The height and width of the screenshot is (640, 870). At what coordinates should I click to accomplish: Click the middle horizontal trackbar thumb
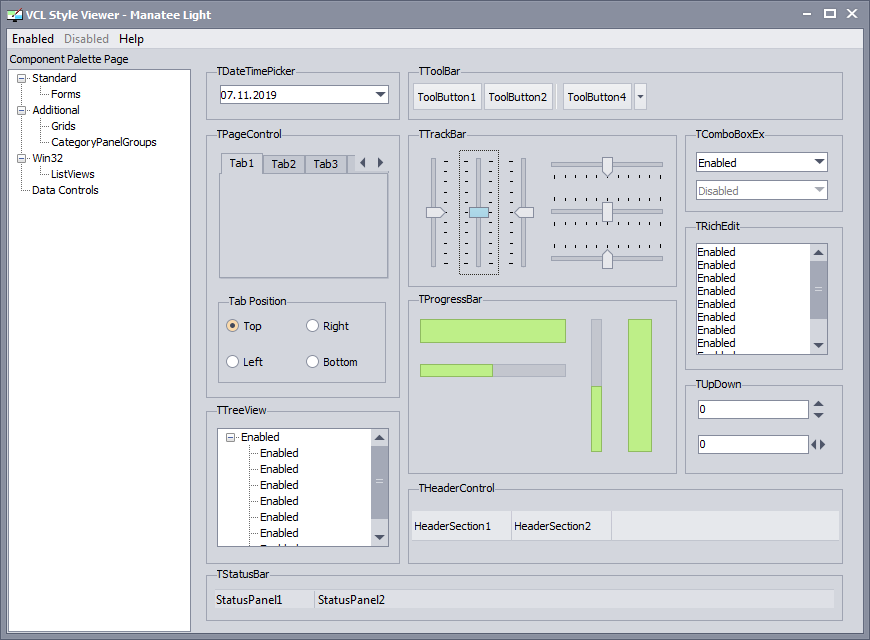pyautogui.click(x=608, y=212)
